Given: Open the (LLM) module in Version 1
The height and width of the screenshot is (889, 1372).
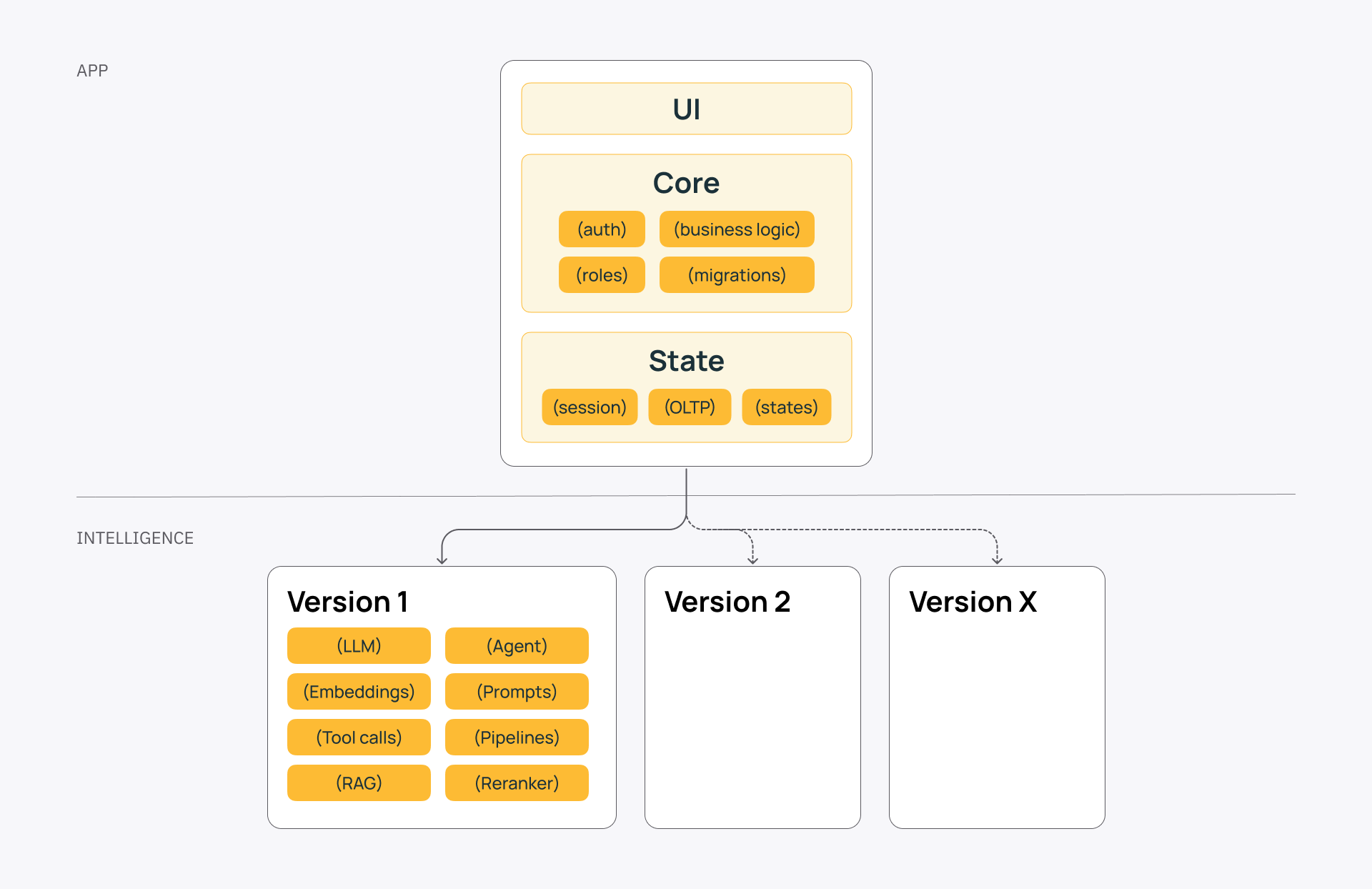Looking at the screenshot, I should [x=359, y=645].
